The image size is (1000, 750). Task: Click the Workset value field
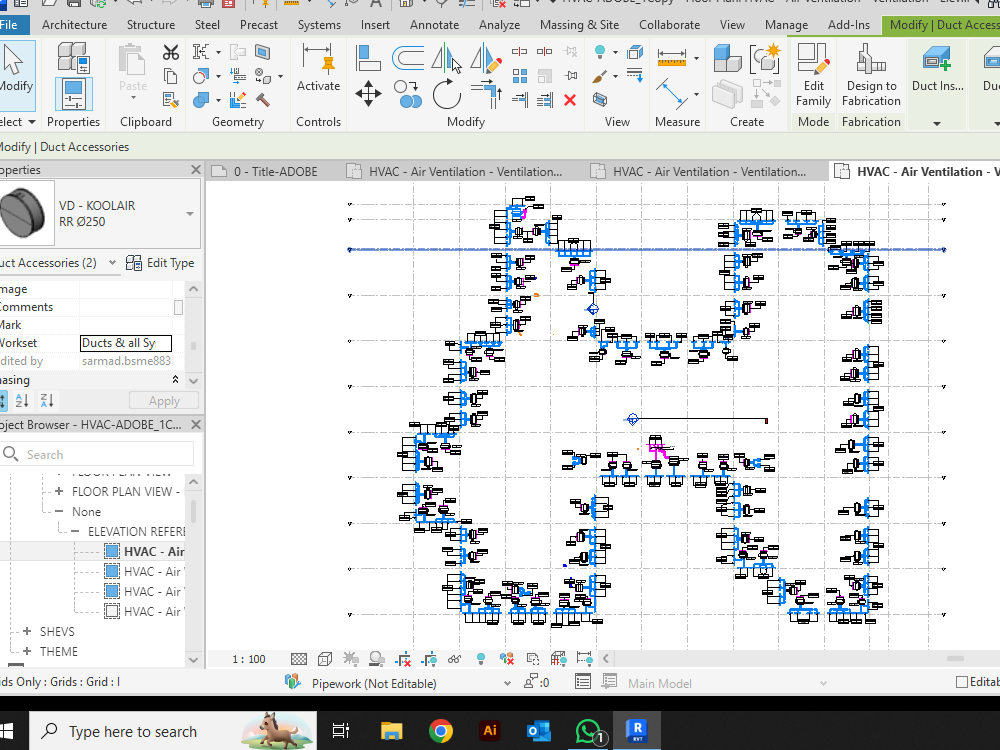tap(126, 343)
